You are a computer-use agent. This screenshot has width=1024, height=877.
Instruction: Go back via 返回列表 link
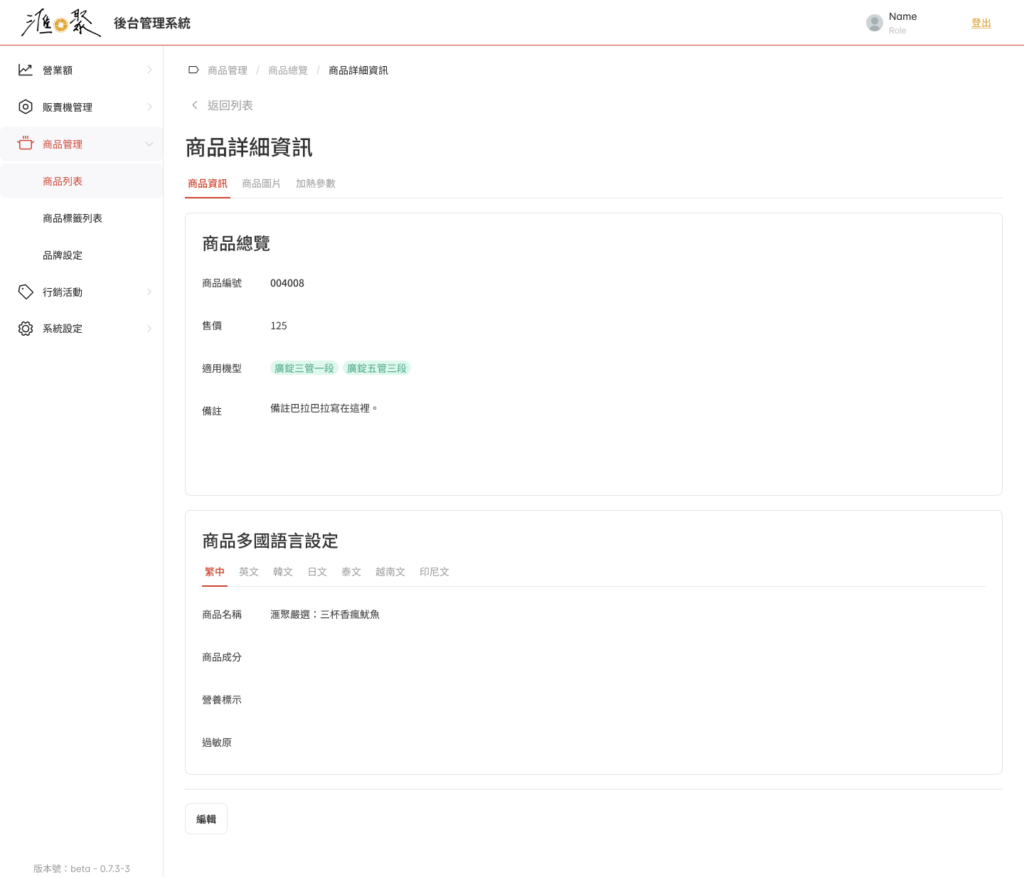tap(229, 105)
